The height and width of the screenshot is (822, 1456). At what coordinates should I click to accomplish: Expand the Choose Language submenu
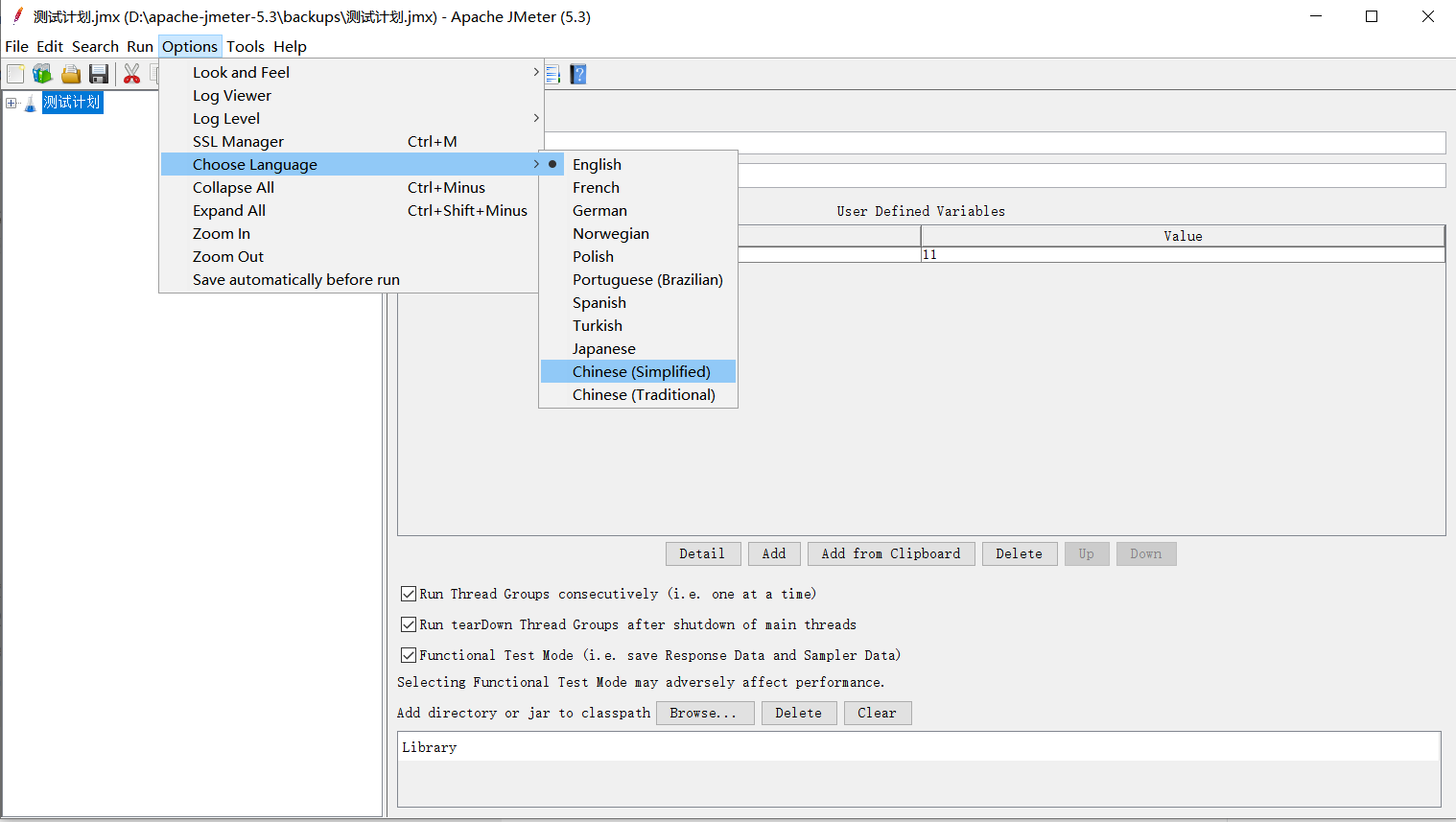[x=352, y=164]
